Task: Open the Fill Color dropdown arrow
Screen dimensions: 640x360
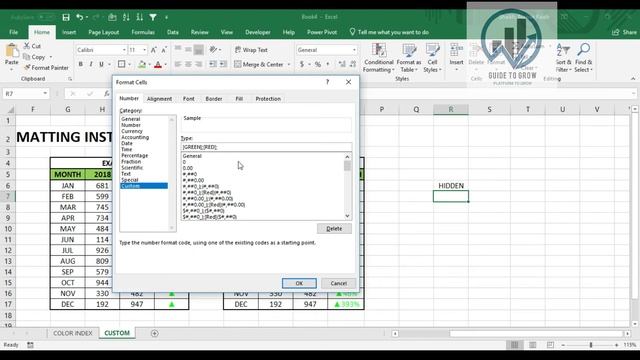Action: coord(149,64)
